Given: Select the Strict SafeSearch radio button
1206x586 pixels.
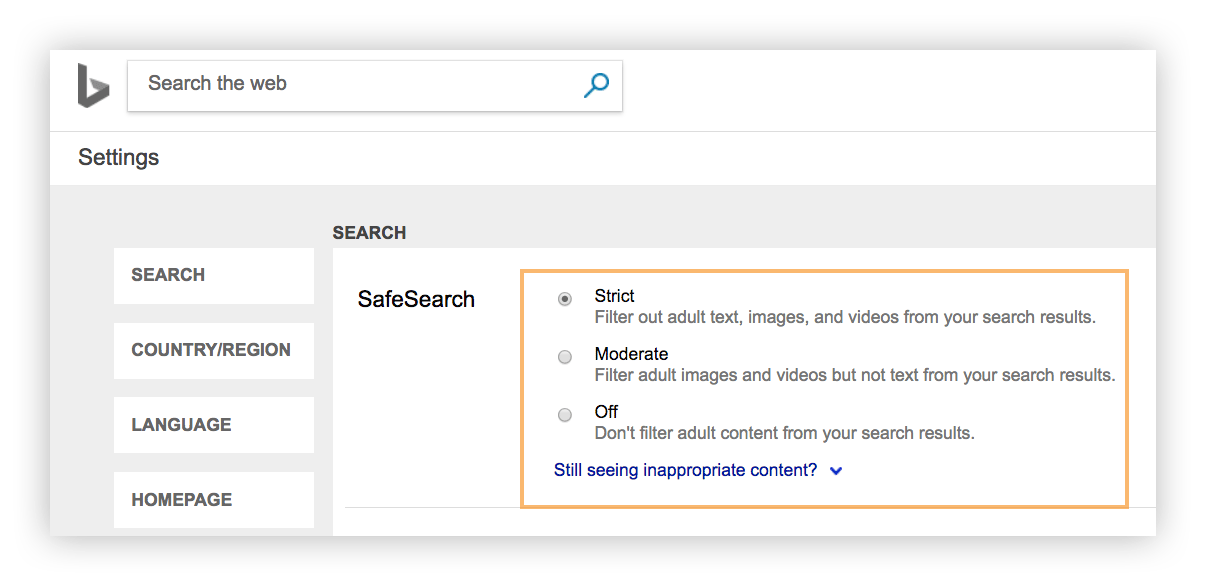Looking at the screenshot, I should pos(565,298).
